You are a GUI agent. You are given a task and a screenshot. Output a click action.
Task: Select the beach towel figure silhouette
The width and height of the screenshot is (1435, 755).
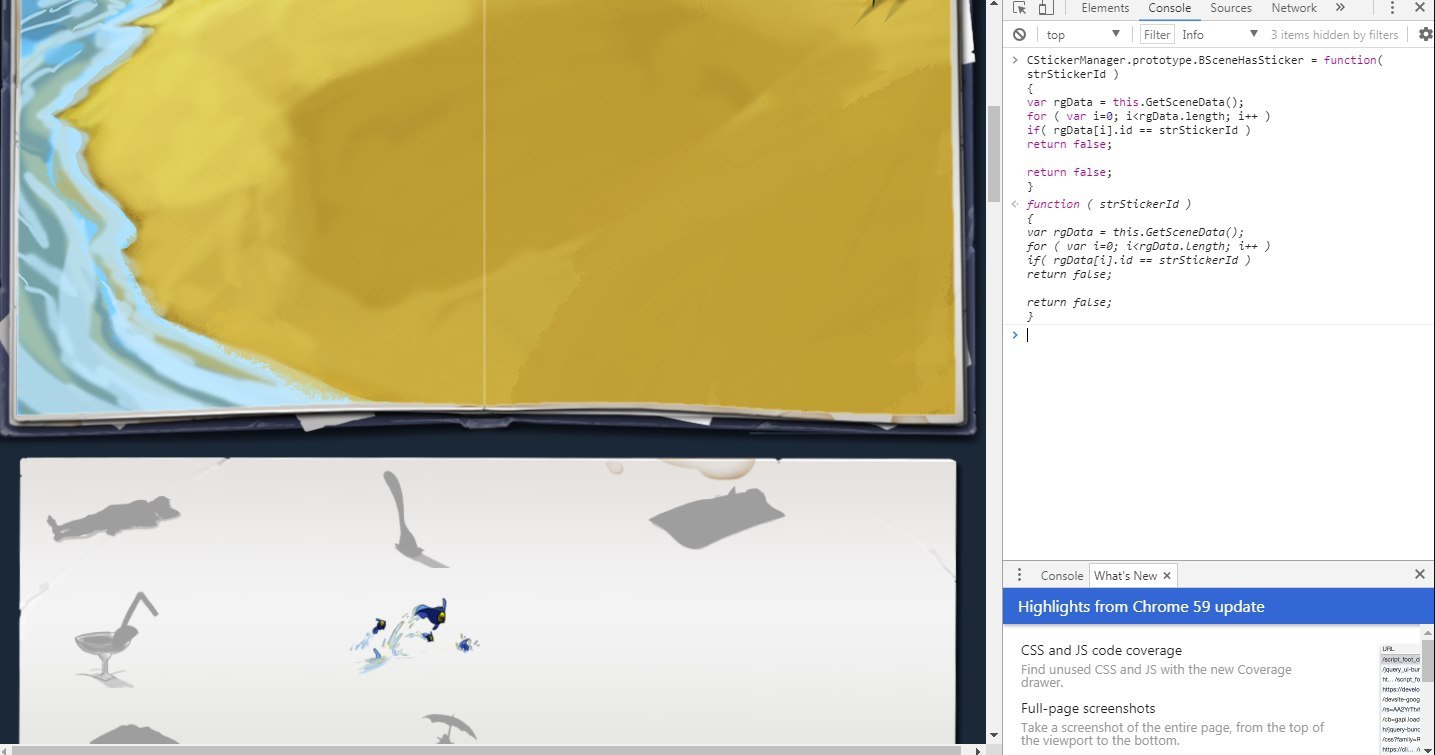coord(716,518)
